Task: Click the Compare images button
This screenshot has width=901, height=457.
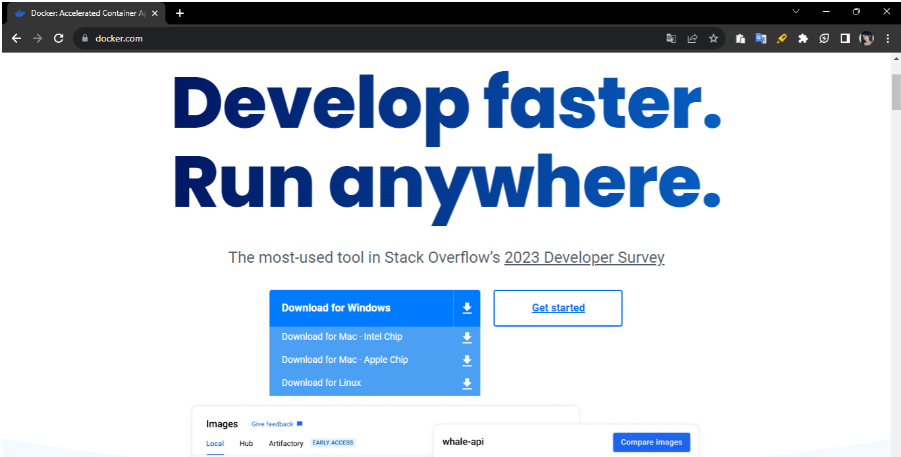Action: 651,442
